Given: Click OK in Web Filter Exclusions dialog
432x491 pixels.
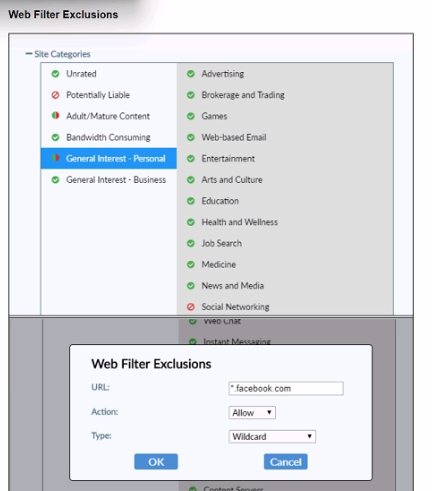Looking at the screenshot, I should click(x=156, y=462).
